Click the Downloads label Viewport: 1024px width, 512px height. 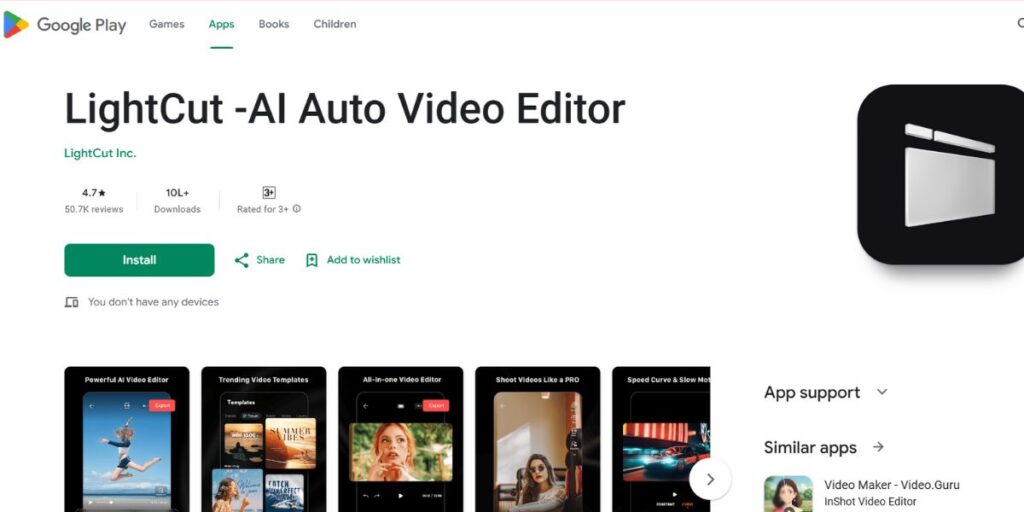pyautogui.click(x=177, y=210)
